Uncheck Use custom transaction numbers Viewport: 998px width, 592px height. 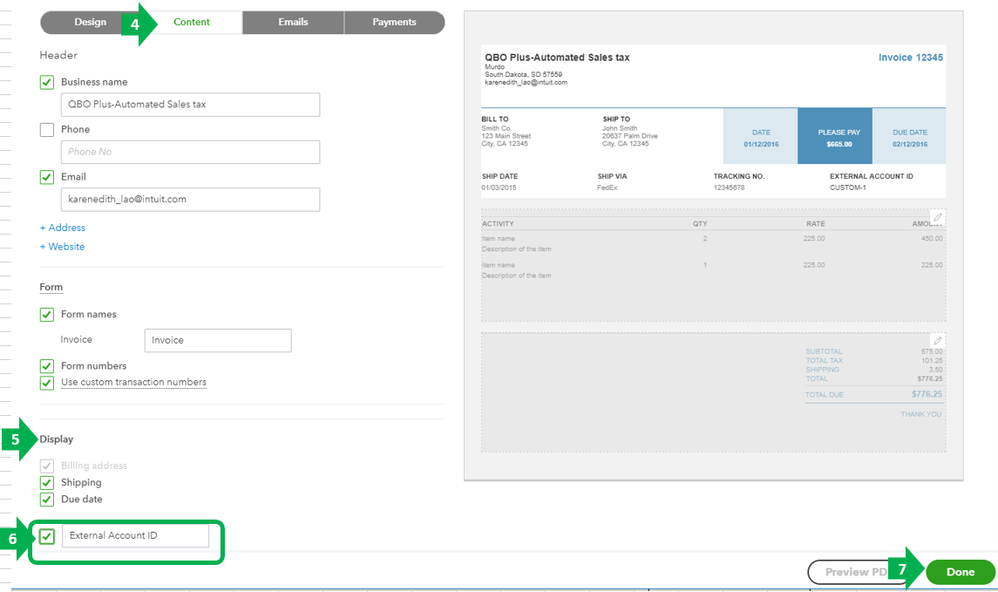47,382
